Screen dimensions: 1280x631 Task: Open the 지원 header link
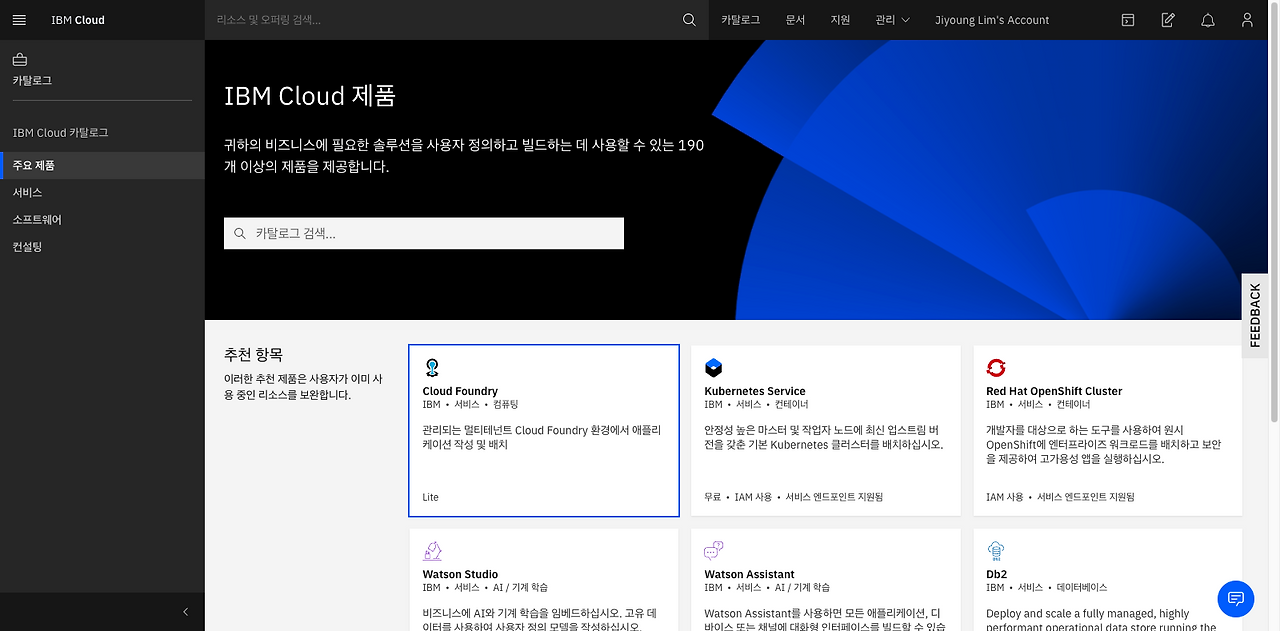click(840, 20)
